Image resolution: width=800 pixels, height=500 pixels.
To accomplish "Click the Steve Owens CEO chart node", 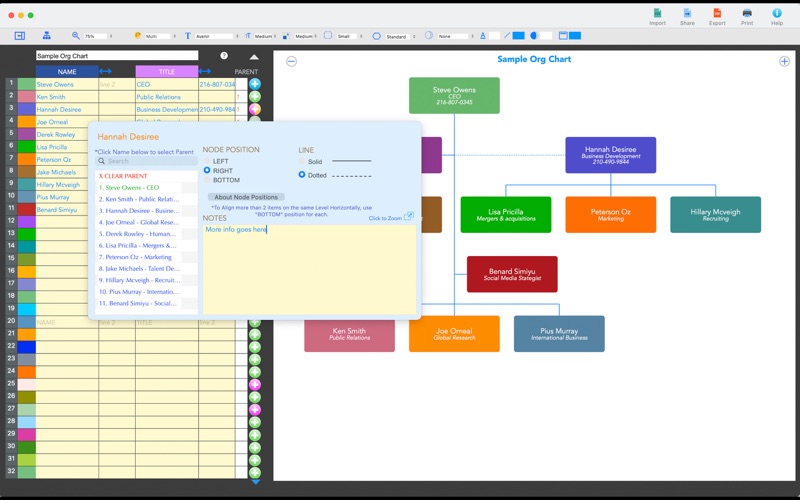I will 454,95.
